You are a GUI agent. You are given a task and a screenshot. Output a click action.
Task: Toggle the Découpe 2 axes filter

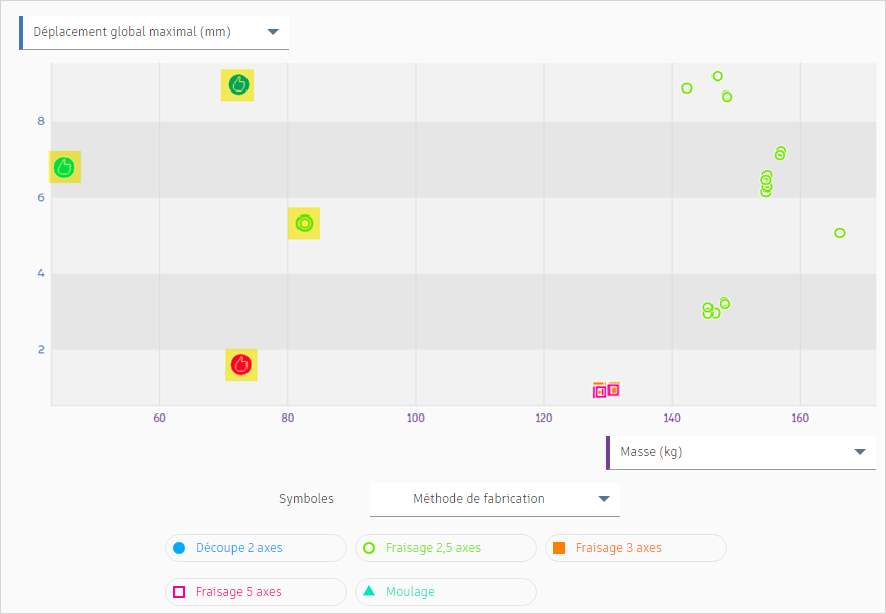point(256,548)
